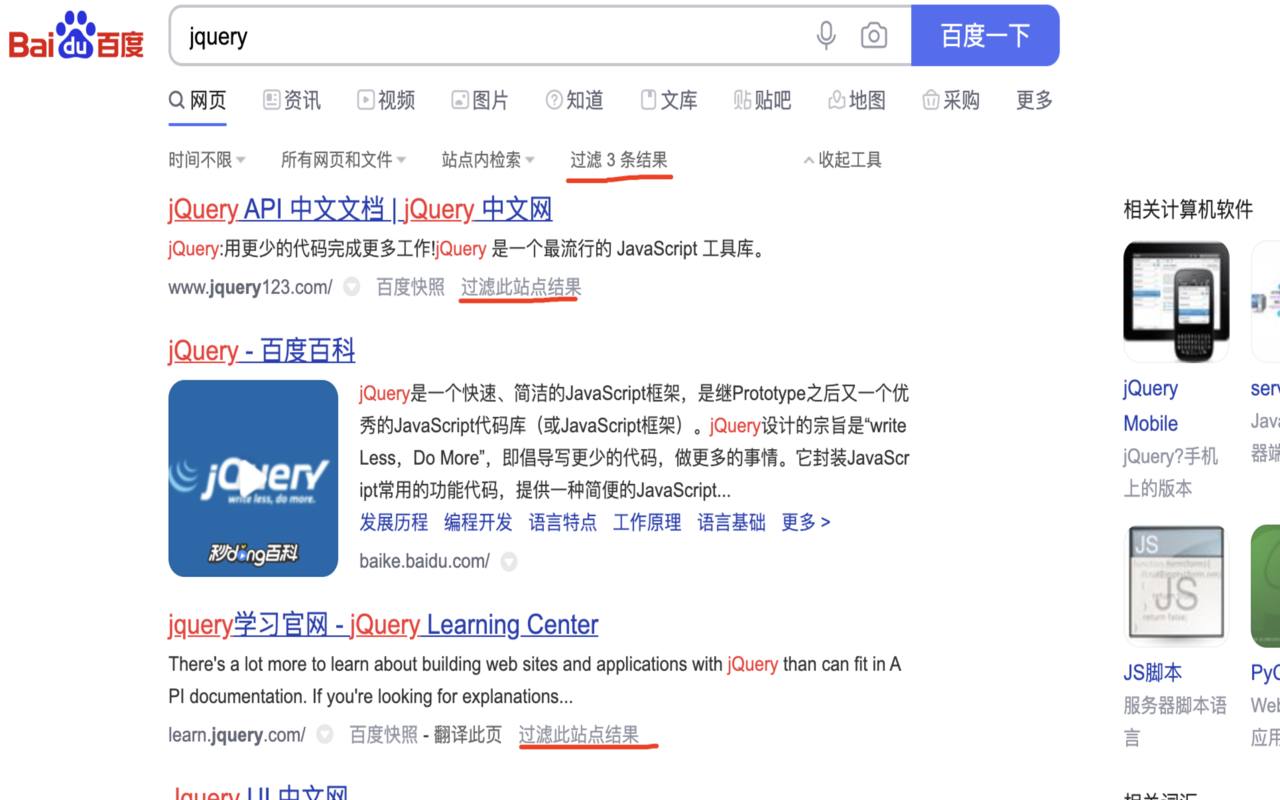The height and width of the screenshot is (800, 1280).
Task: Open the 视频 tab
Action: [x=386, y=100]
